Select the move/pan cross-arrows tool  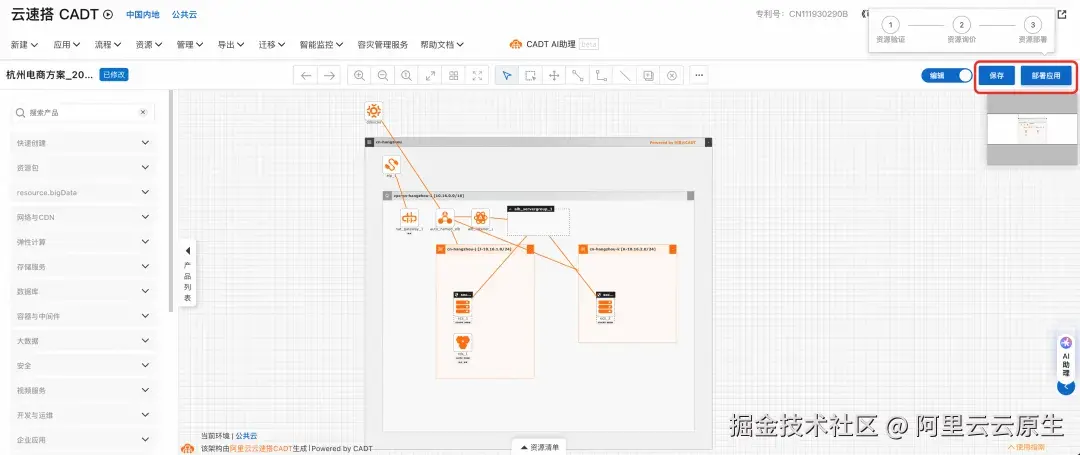pyautogui.click(x=554, y=76)
